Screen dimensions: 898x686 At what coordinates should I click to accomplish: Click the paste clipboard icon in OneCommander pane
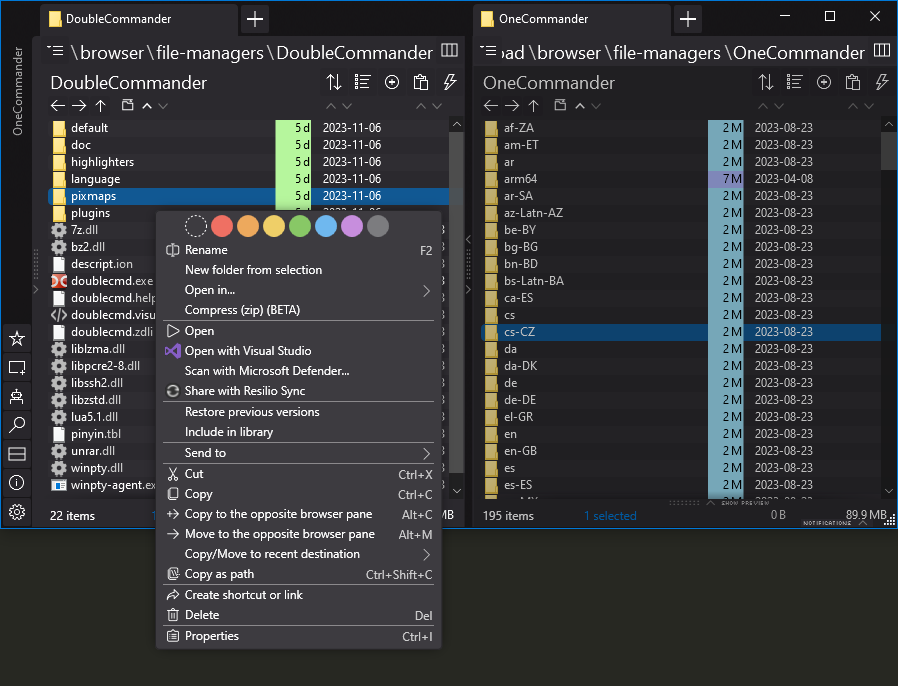[853, 83]
